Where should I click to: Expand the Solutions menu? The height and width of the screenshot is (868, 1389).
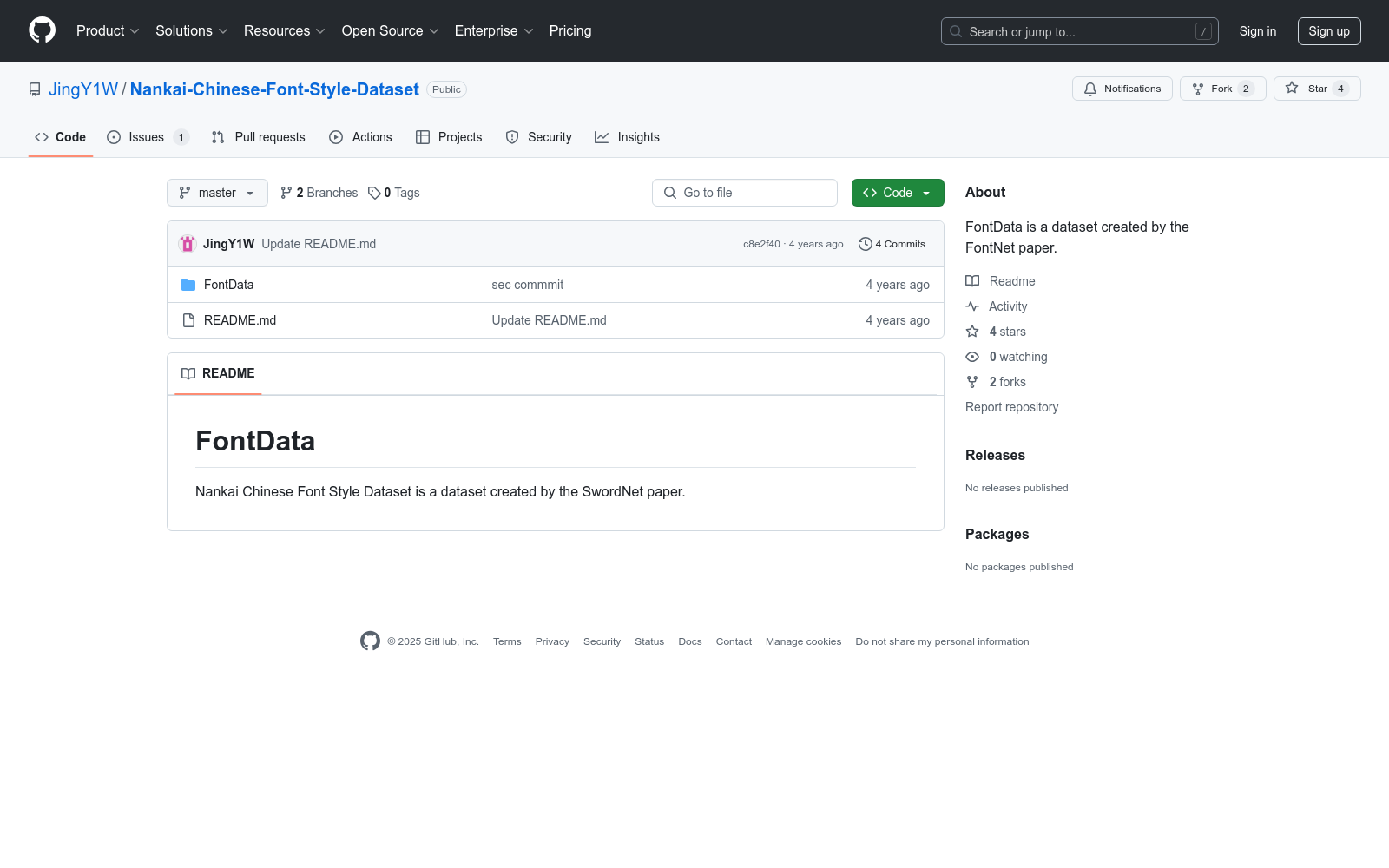192,30
